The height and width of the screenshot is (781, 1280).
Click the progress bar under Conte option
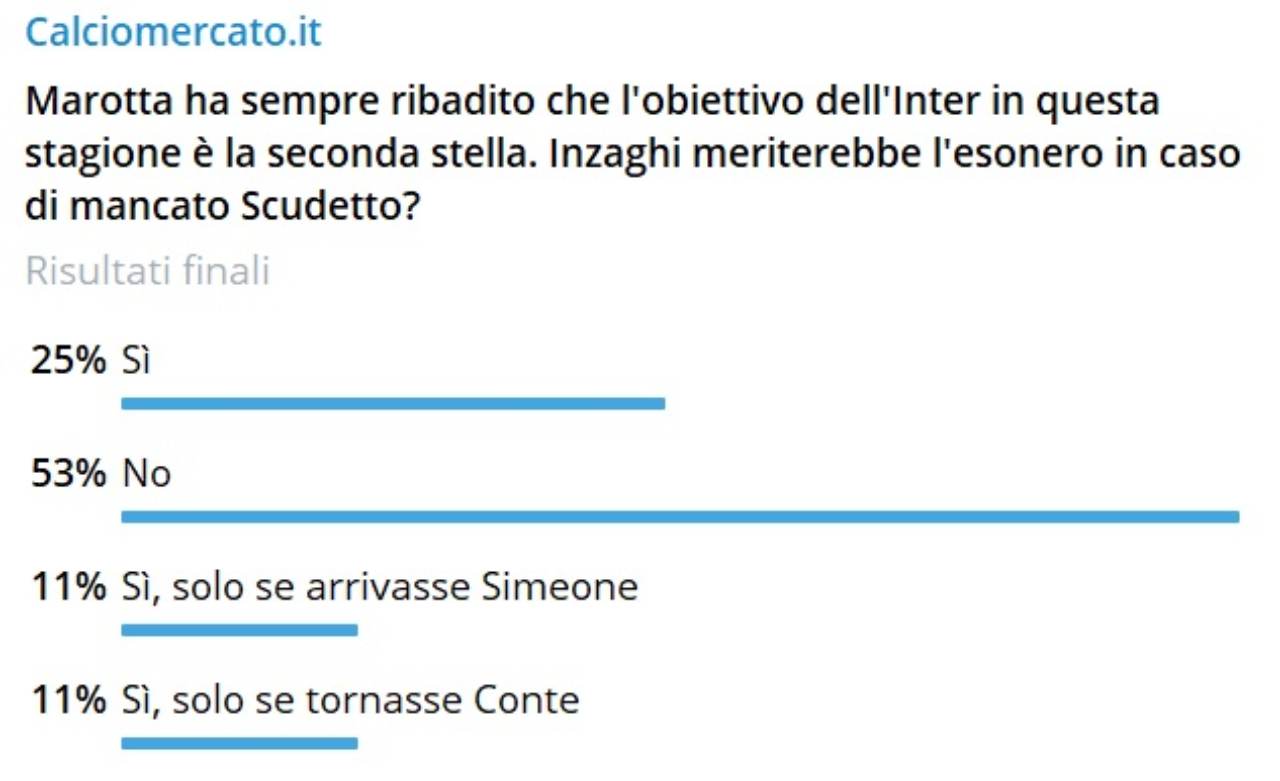[x=239, y=742]
